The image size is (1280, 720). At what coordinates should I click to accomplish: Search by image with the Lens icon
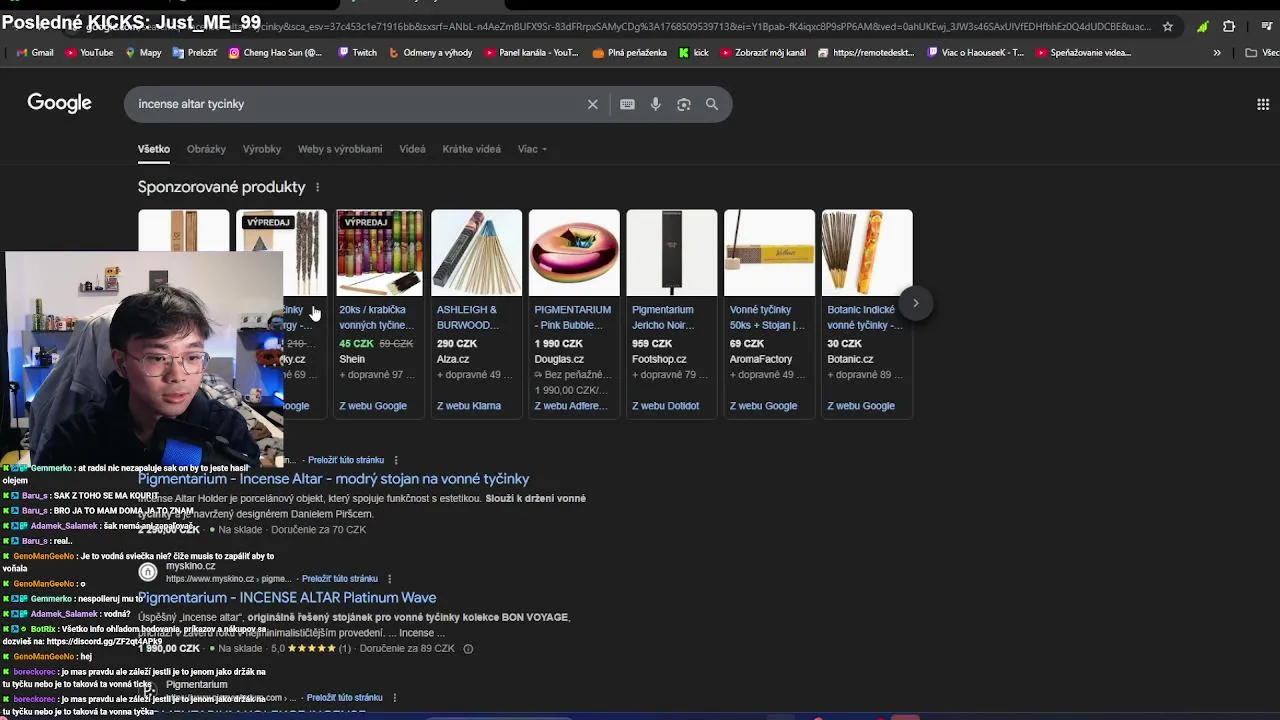(684, 104)
